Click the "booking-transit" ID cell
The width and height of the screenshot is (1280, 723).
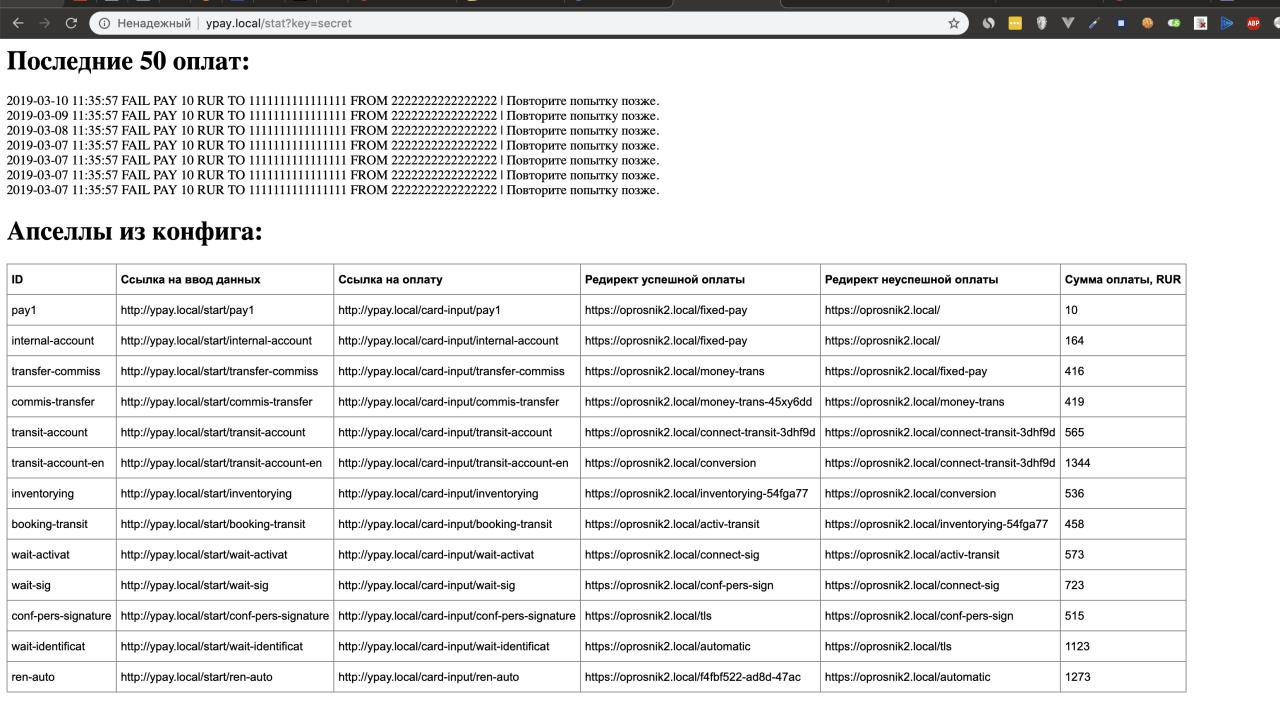(x=62, y=524)
